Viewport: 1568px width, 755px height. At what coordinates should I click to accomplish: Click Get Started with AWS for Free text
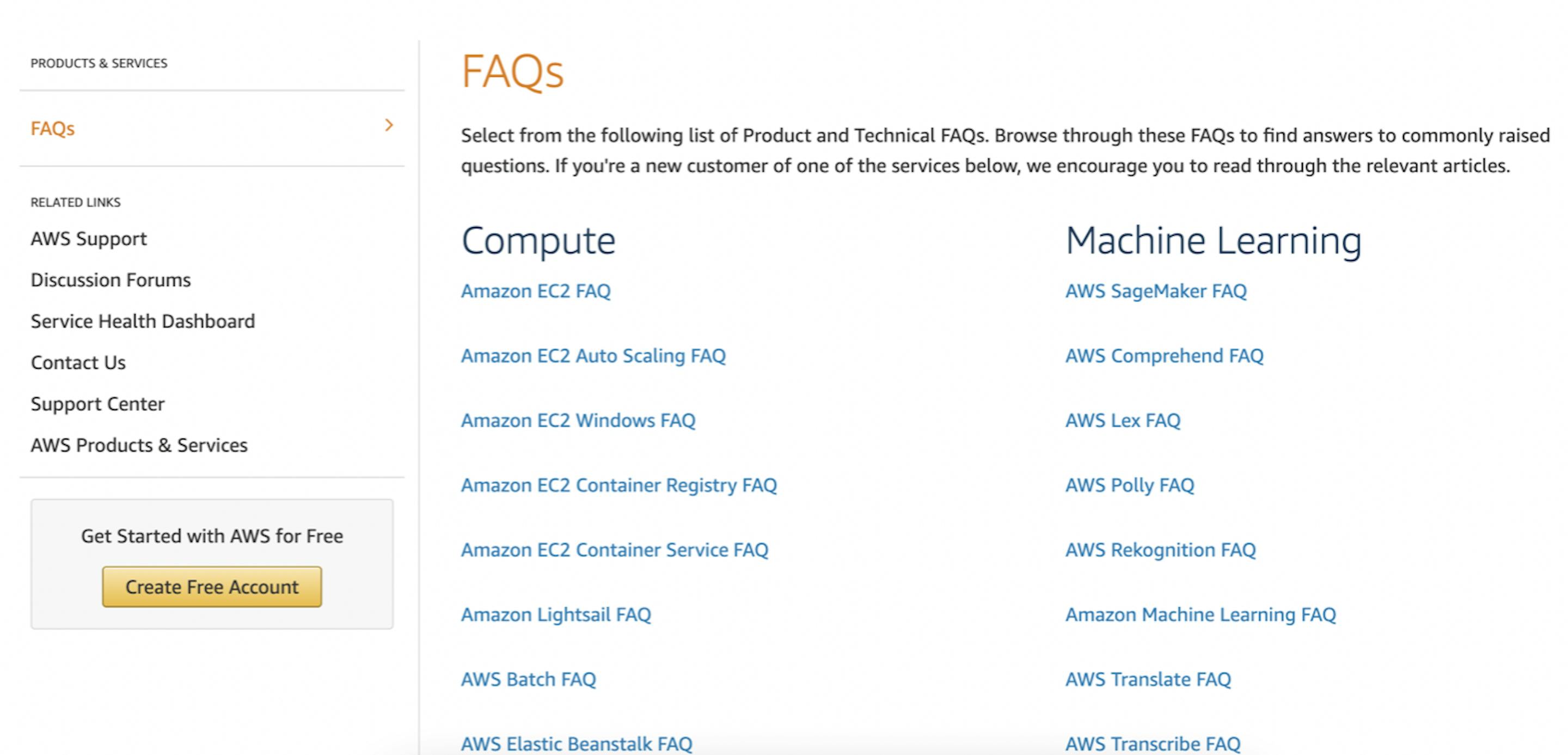click(212, 536)
